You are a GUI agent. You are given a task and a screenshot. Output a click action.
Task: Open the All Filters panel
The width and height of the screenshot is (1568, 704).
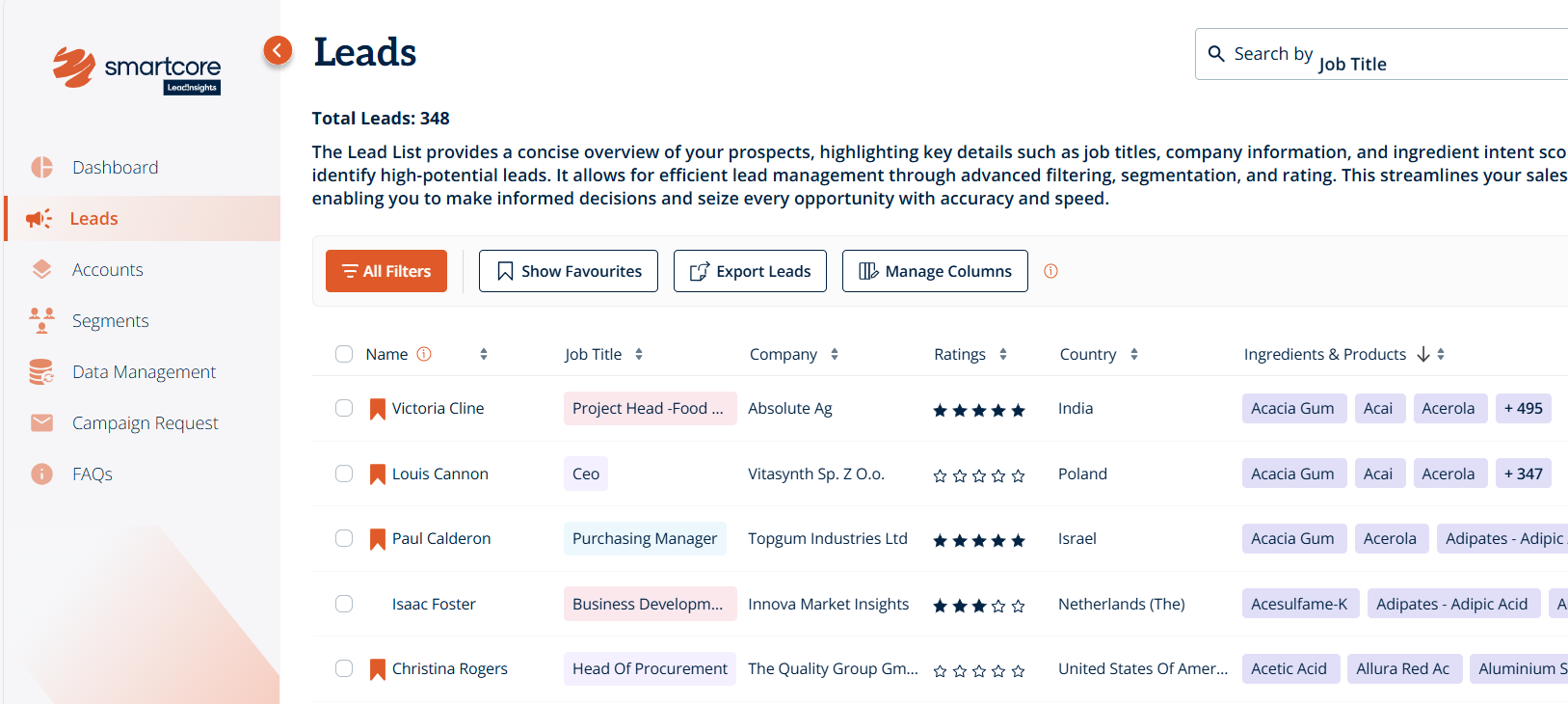tap(385, 271)
